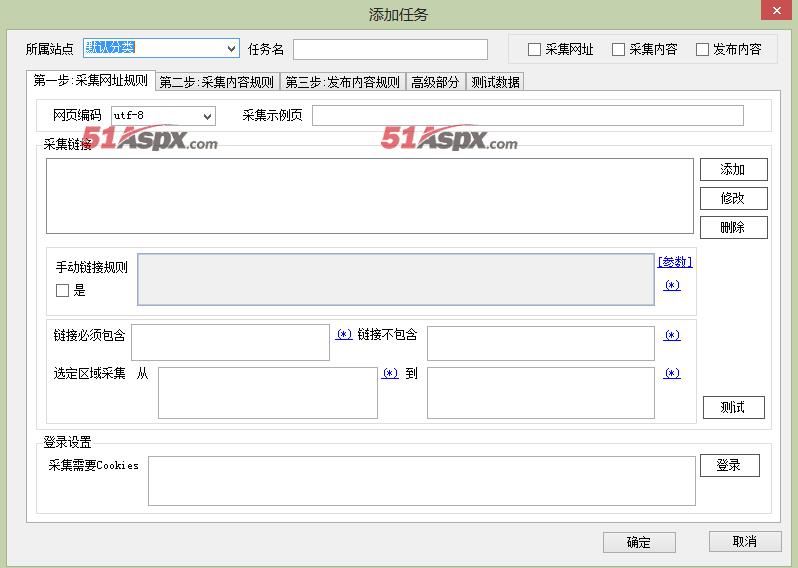Open the 第三步:发布内容规则 tab
Image resolution: width=798 pixels, height=568 pixels.
pos(342,82)
